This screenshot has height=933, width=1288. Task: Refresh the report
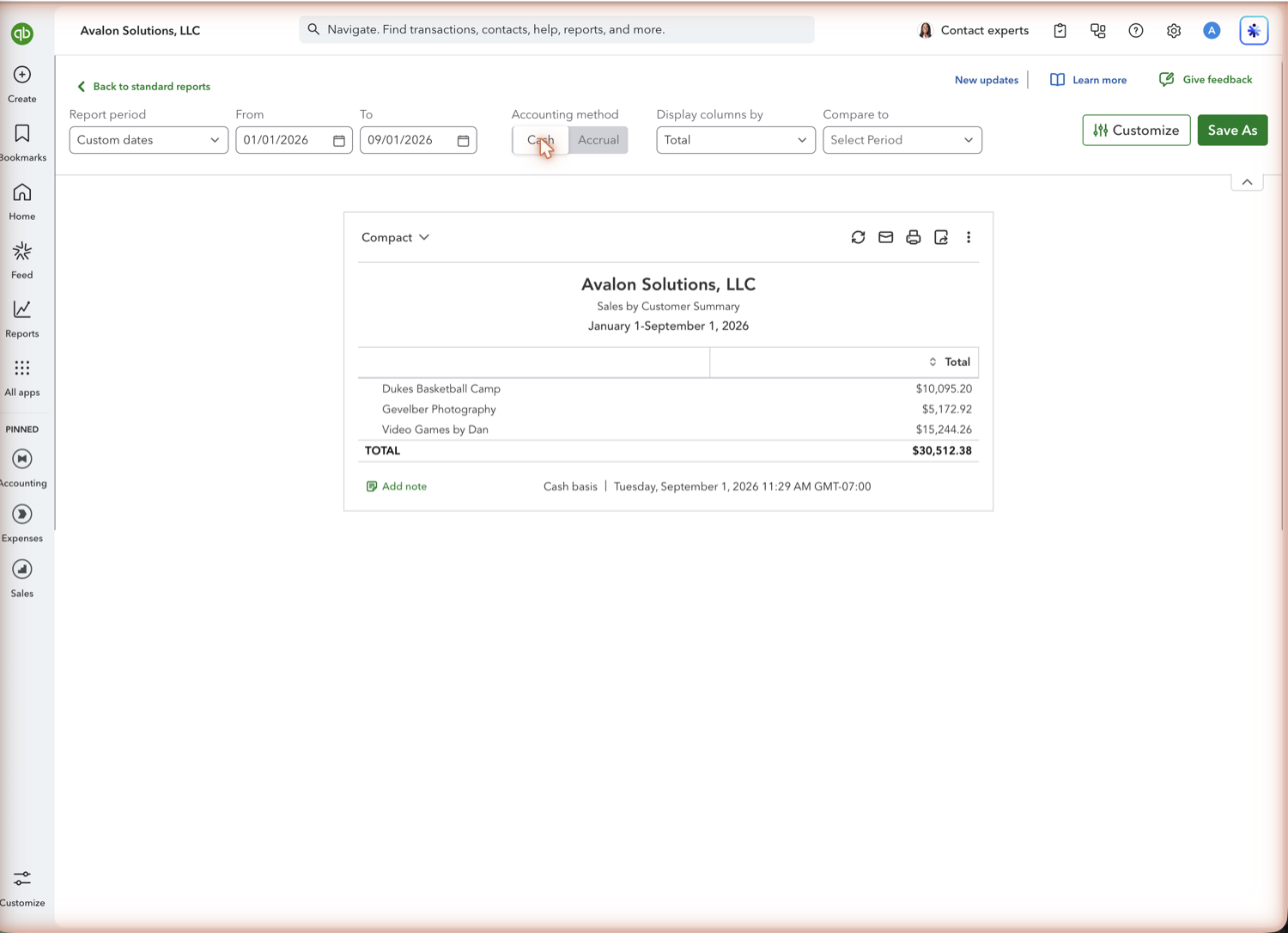858,237
